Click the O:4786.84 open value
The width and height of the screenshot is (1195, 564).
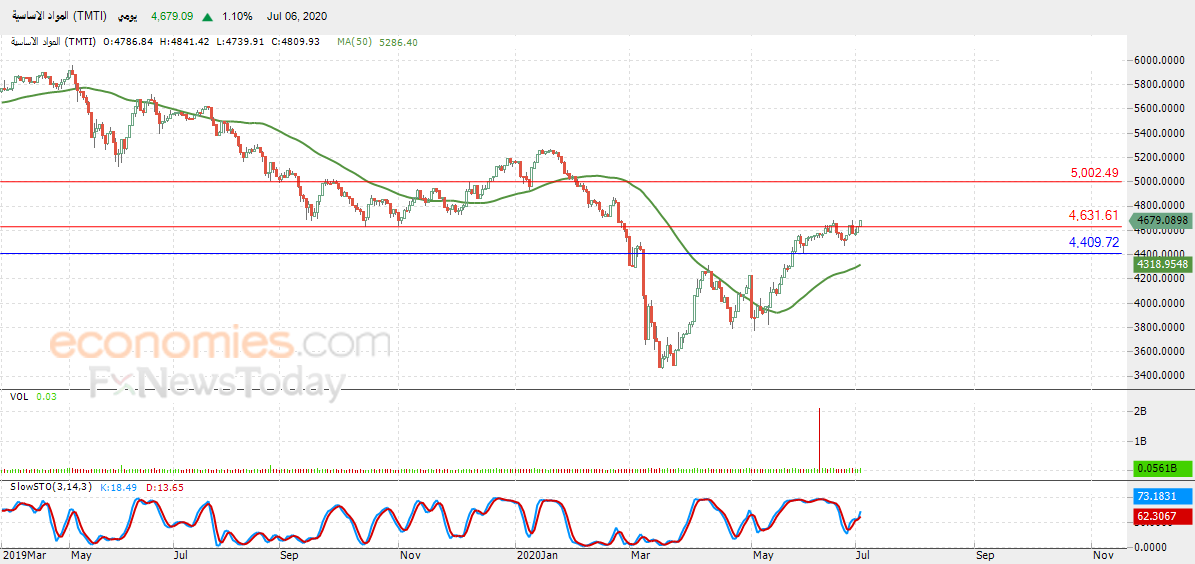(128, 42)
